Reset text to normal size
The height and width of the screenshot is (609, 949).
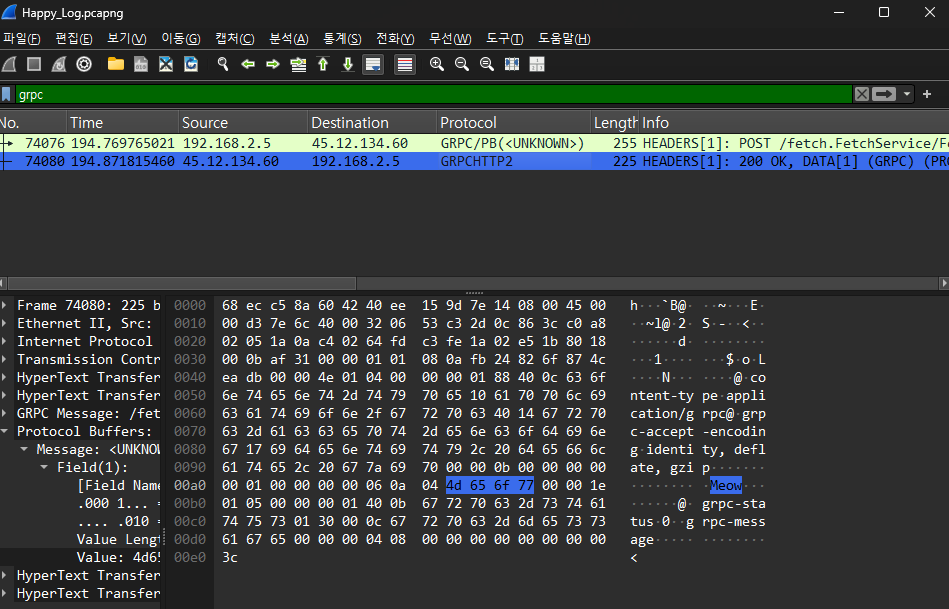pos(487,64)
